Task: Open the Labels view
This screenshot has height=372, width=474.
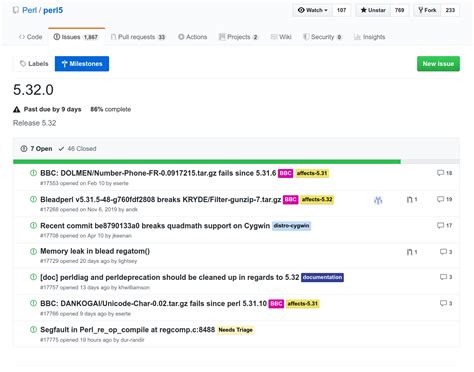Action: (x=34, y=64)
